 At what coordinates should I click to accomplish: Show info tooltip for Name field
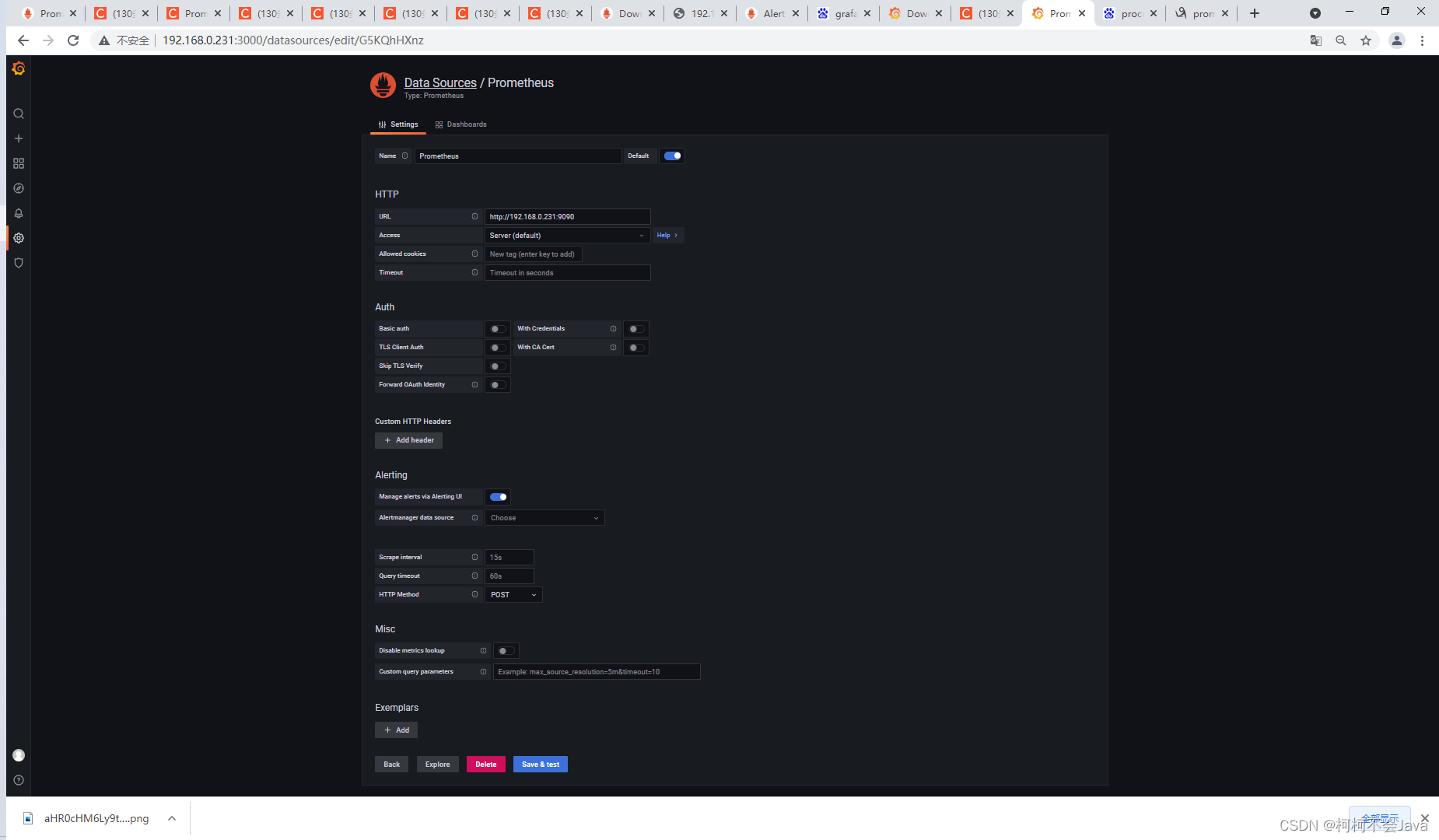click(x=404, y=156)
